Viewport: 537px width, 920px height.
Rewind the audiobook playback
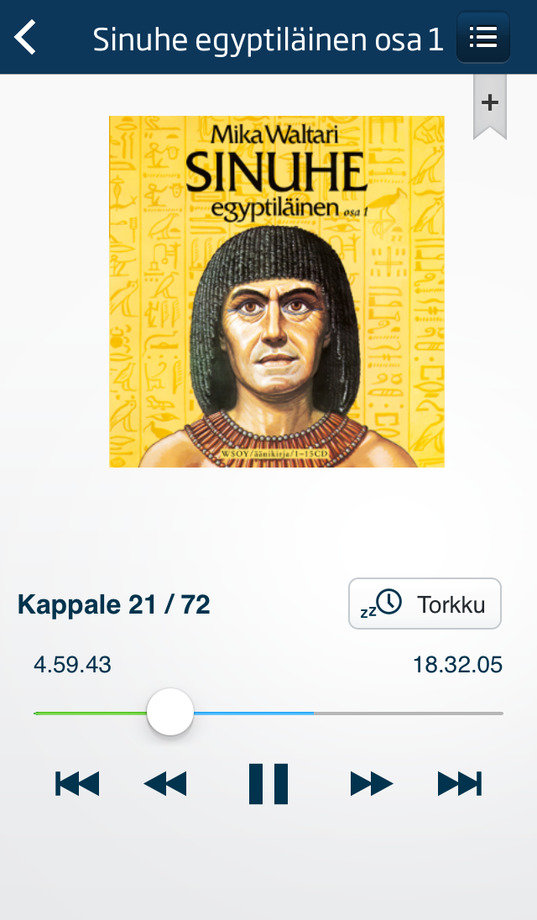(x=165, y=783)
